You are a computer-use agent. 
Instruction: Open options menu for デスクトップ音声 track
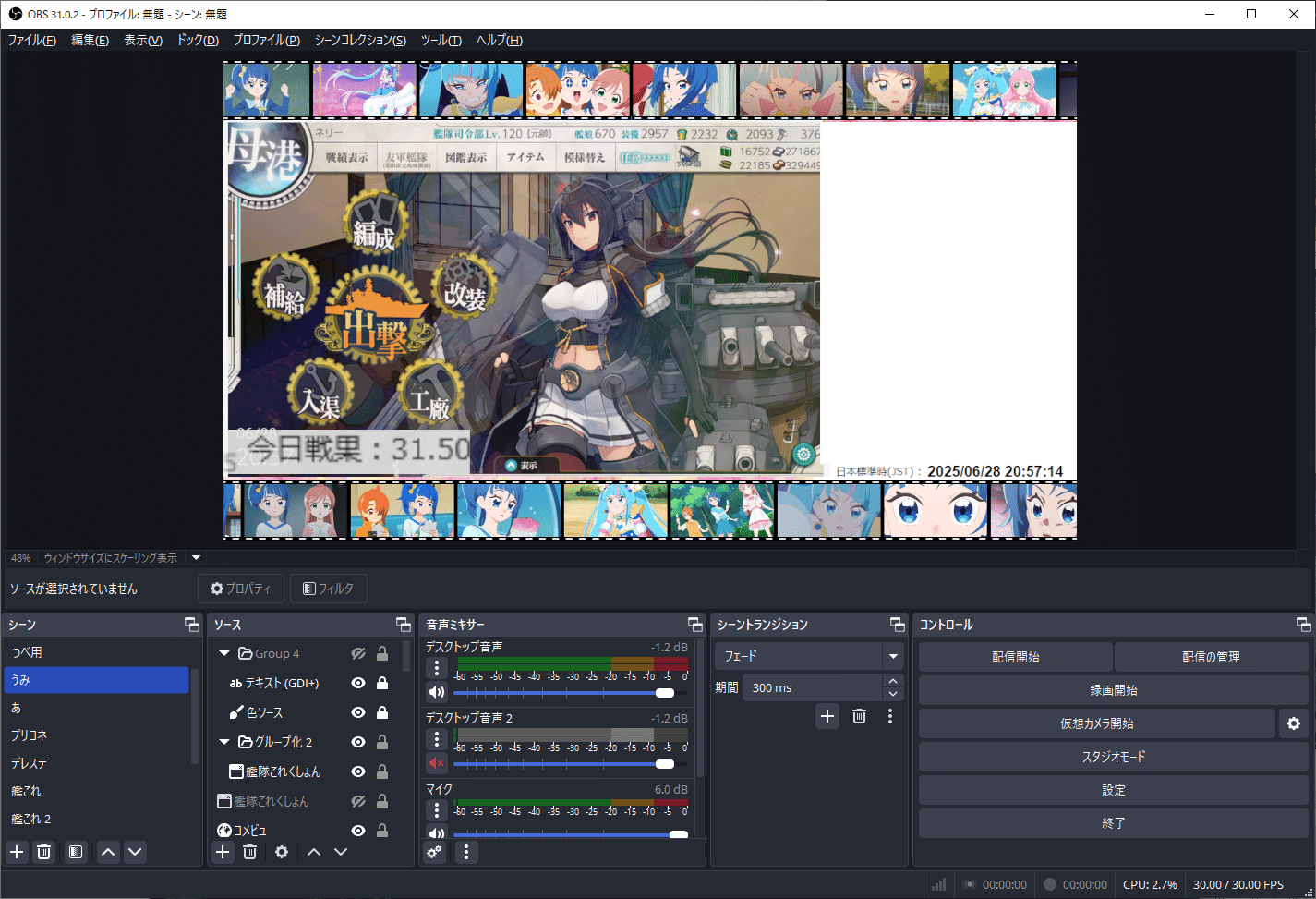[x=437, y=667]
